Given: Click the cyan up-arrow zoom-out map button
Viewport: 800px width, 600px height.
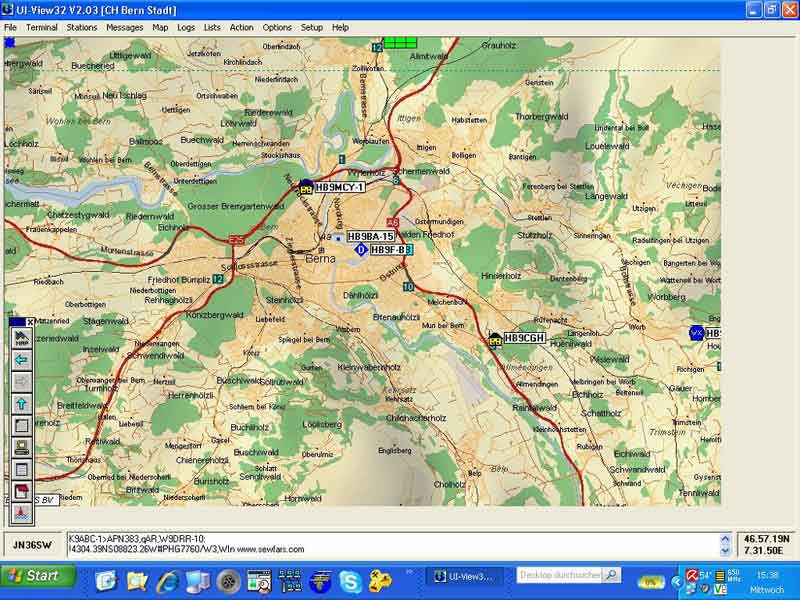Looking at the screenshot, I should click(x=21, y=404).
